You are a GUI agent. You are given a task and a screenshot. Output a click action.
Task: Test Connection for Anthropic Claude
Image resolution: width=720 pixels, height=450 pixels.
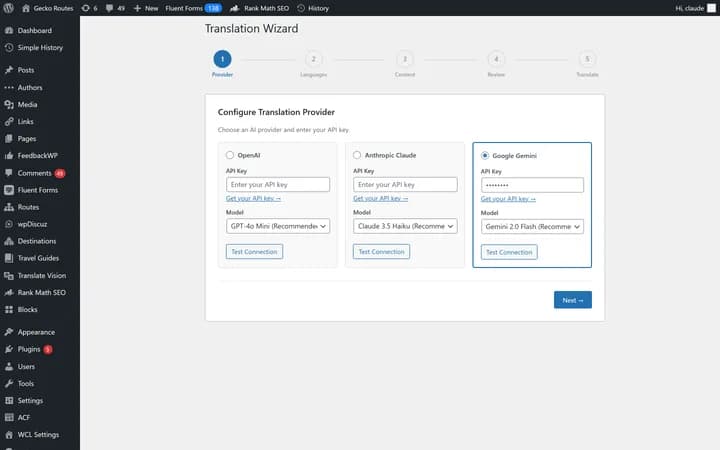point(382,252)
